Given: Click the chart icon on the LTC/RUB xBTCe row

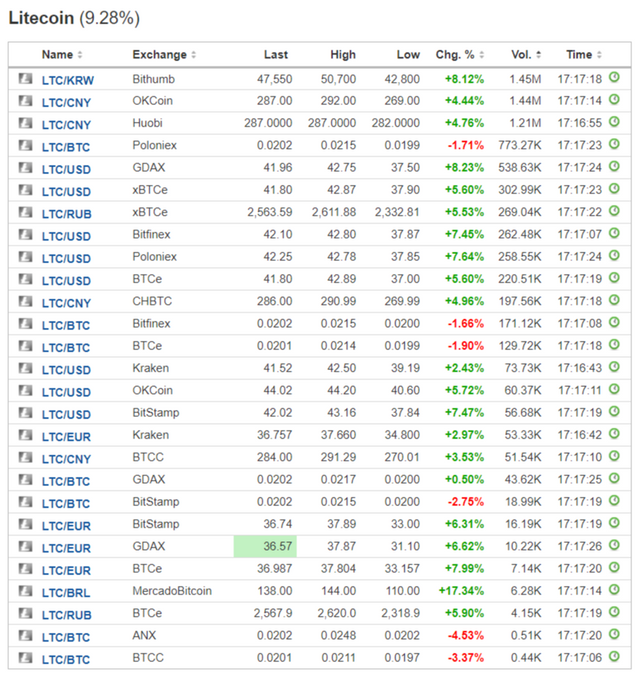Looking at the screenshot, I should [x=26, y=212].
